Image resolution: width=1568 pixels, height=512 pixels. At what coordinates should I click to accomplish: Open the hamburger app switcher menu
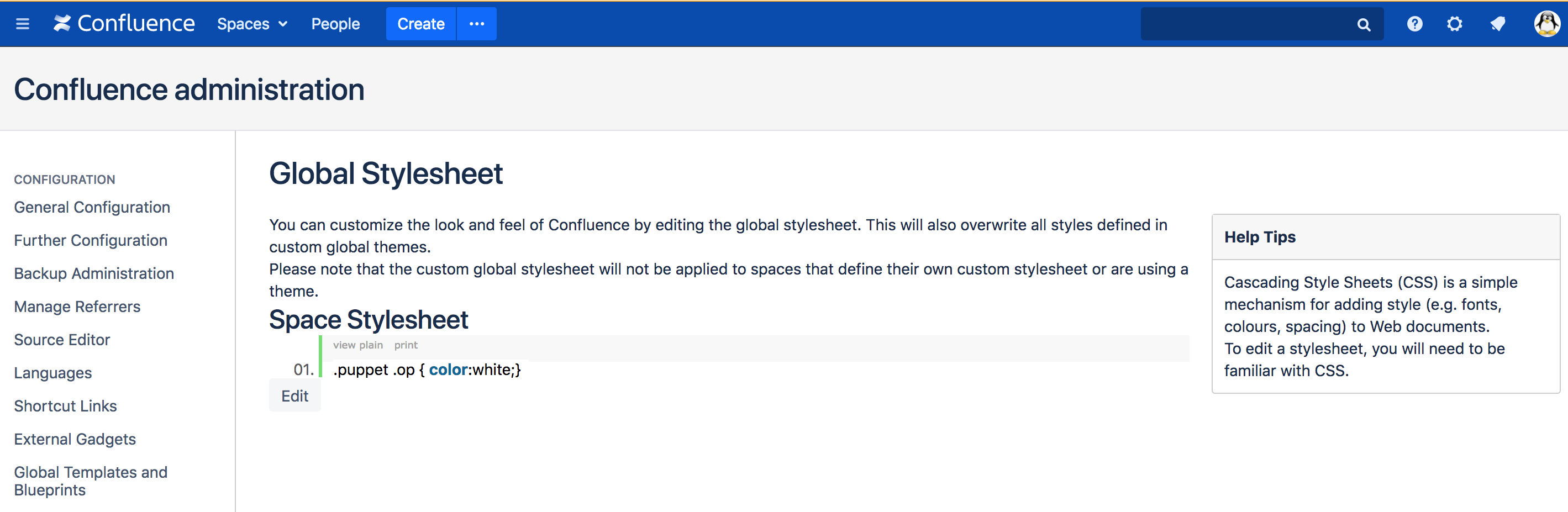coord(23,24)
